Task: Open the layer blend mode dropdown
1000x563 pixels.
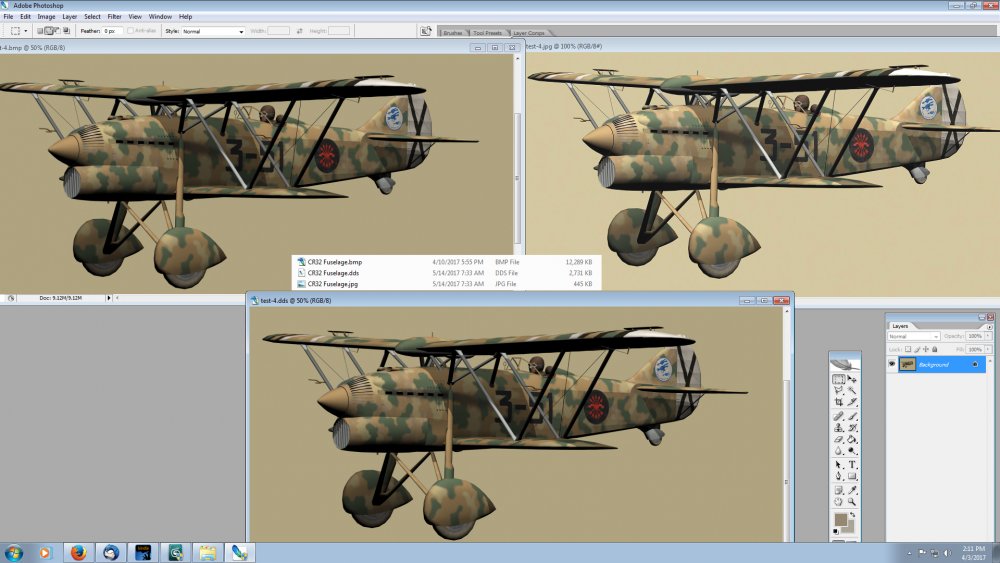Action: [913, 336]
